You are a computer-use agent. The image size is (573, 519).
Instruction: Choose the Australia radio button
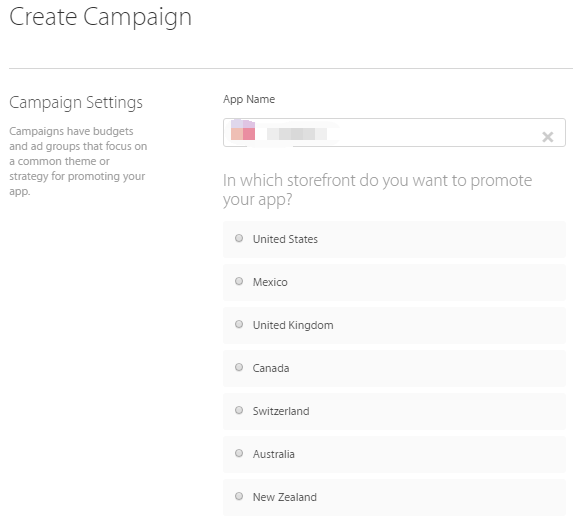239,453
